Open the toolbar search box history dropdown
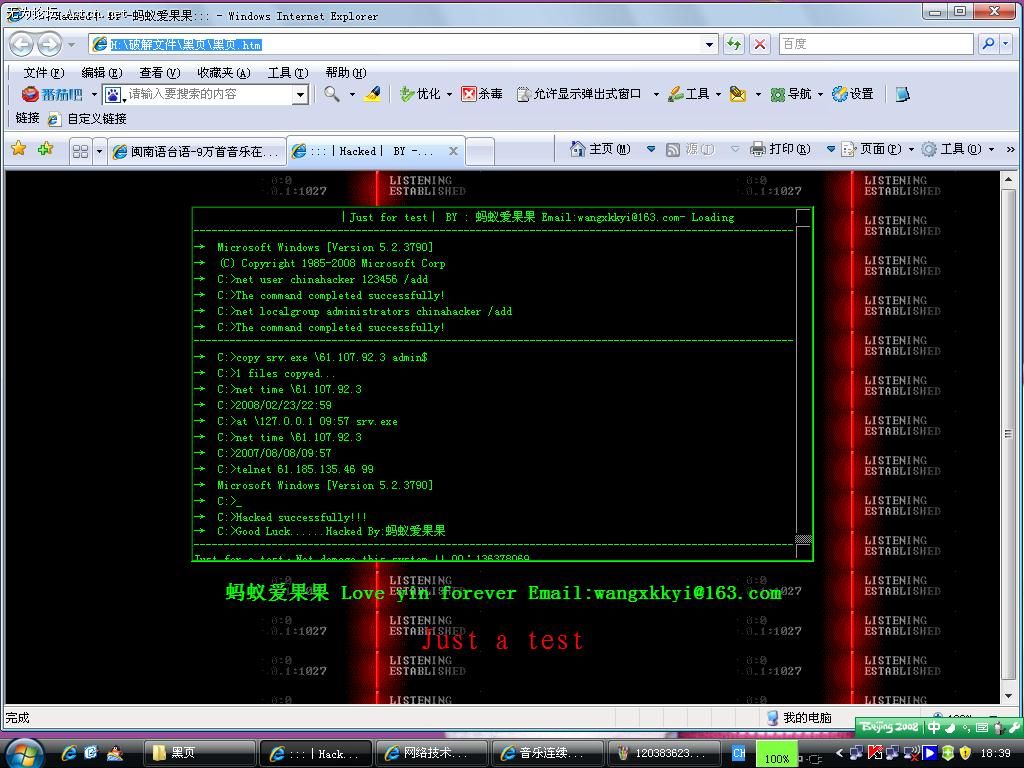Image resolution: width=1024 pixels, height=768 pixels. [300, 95]
